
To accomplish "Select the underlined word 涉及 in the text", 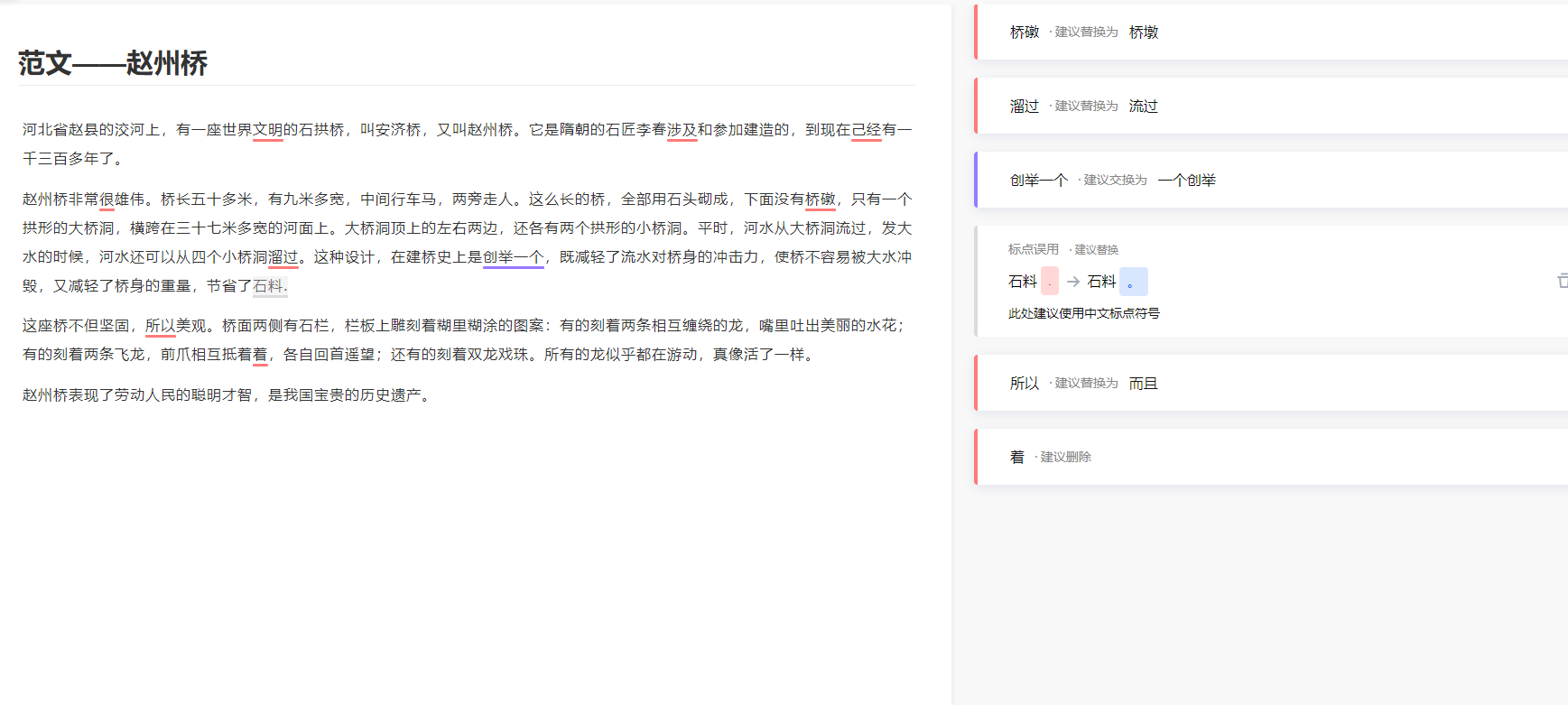I will [x=682, y=130].
